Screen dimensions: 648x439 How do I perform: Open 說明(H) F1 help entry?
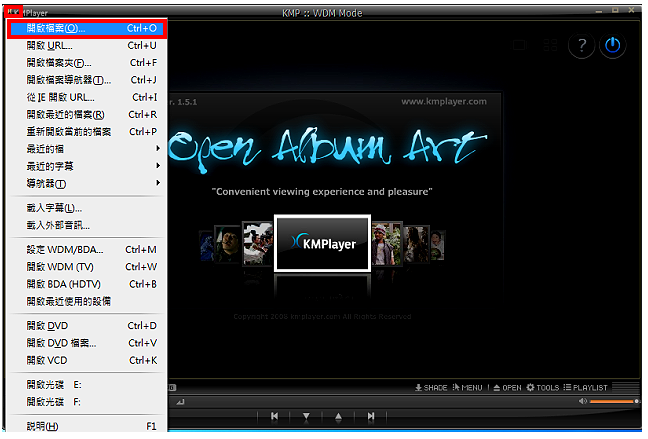tap(87, 426)
